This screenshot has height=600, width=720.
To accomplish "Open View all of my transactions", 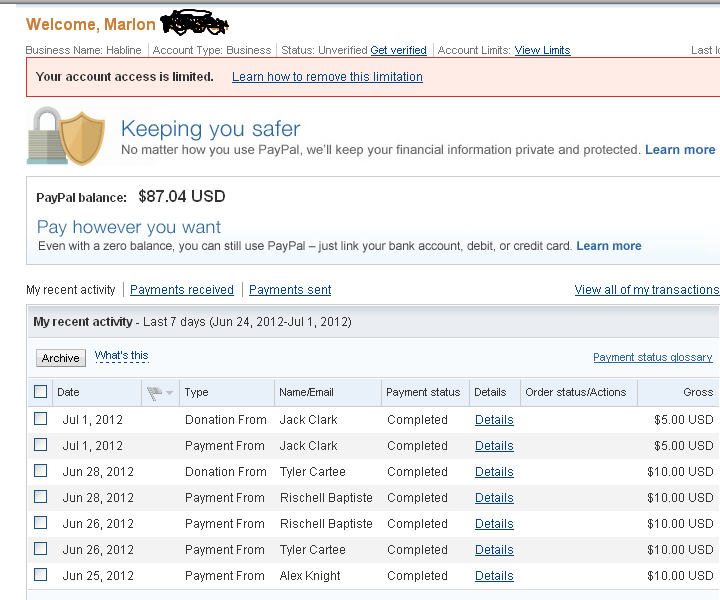I will (647, 290).
